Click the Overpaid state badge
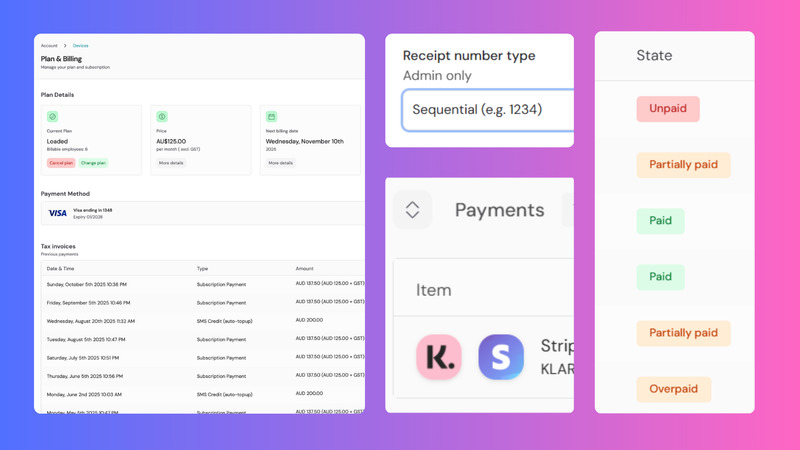 [x=673, y=389]
